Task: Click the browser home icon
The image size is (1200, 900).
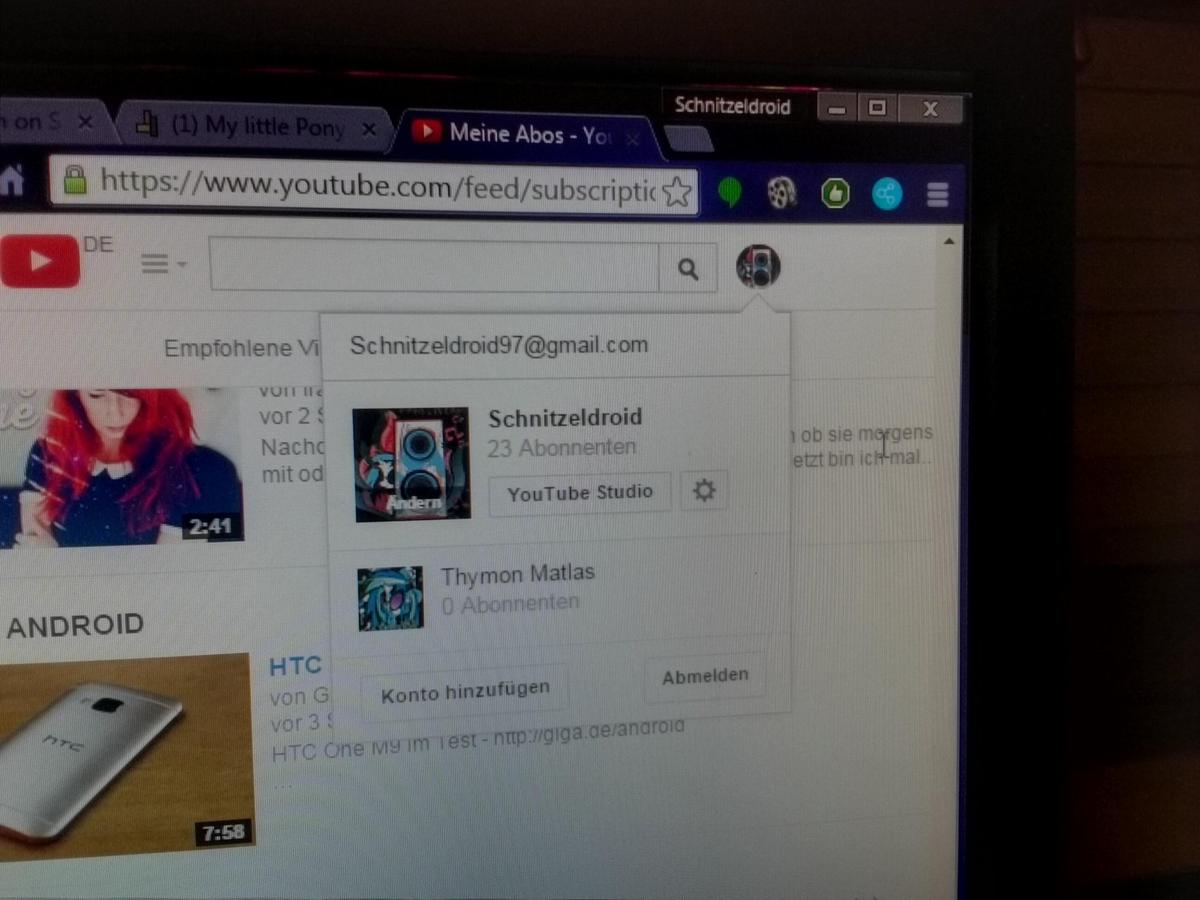Action: point(11,181)
